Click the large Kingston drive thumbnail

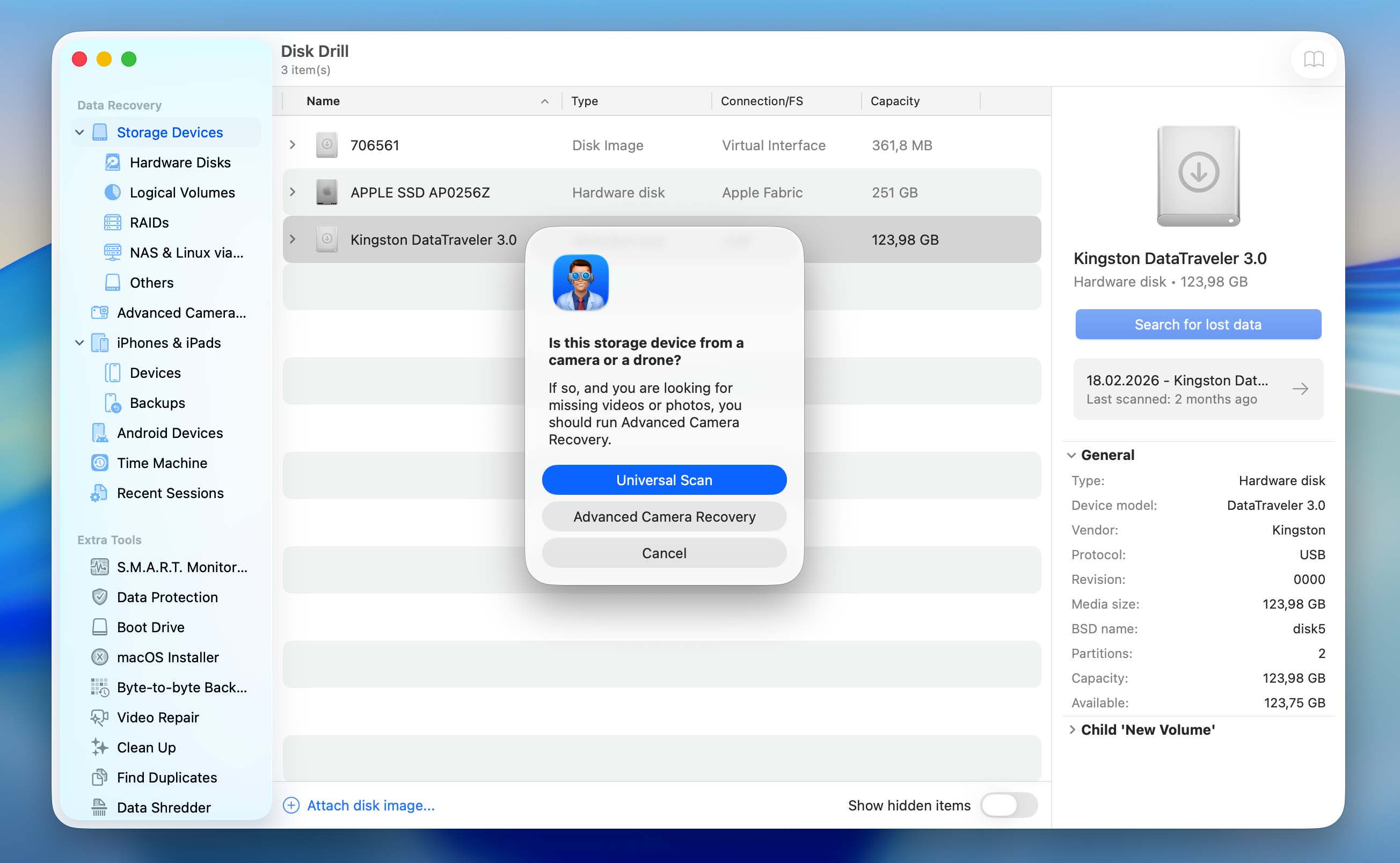pos(1198,177)
